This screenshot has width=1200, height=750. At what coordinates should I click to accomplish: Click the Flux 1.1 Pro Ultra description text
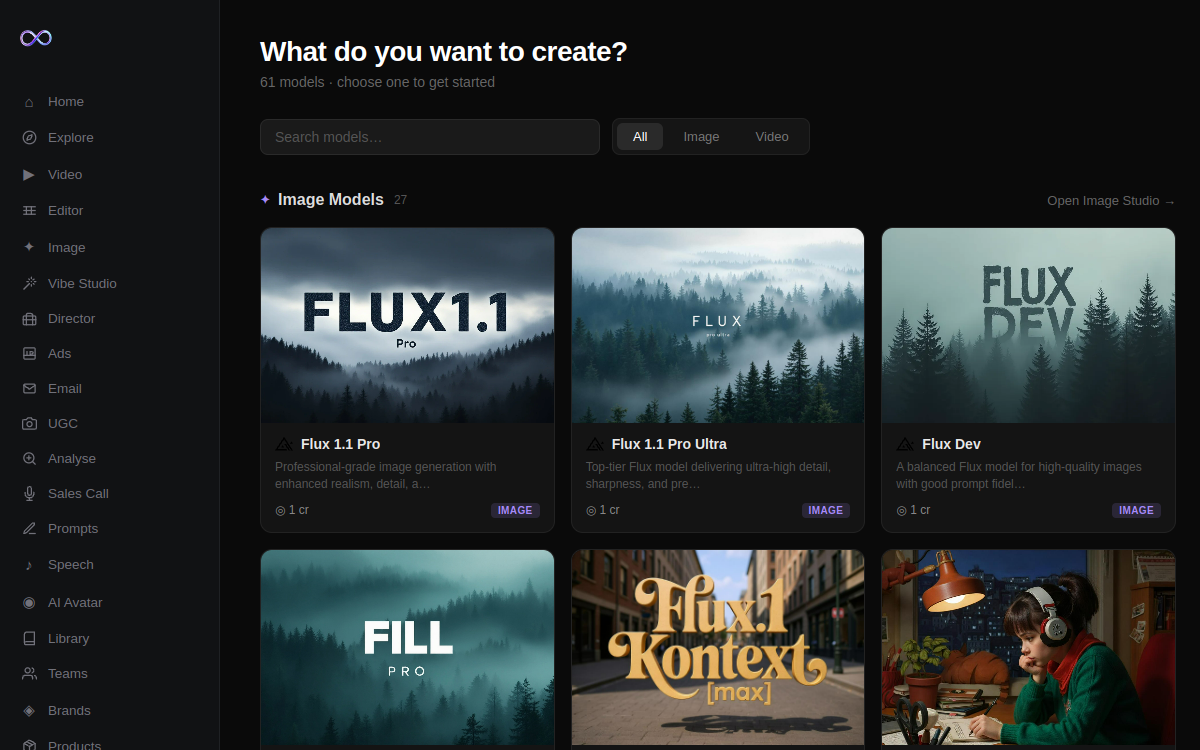click(x=708, y=475)
